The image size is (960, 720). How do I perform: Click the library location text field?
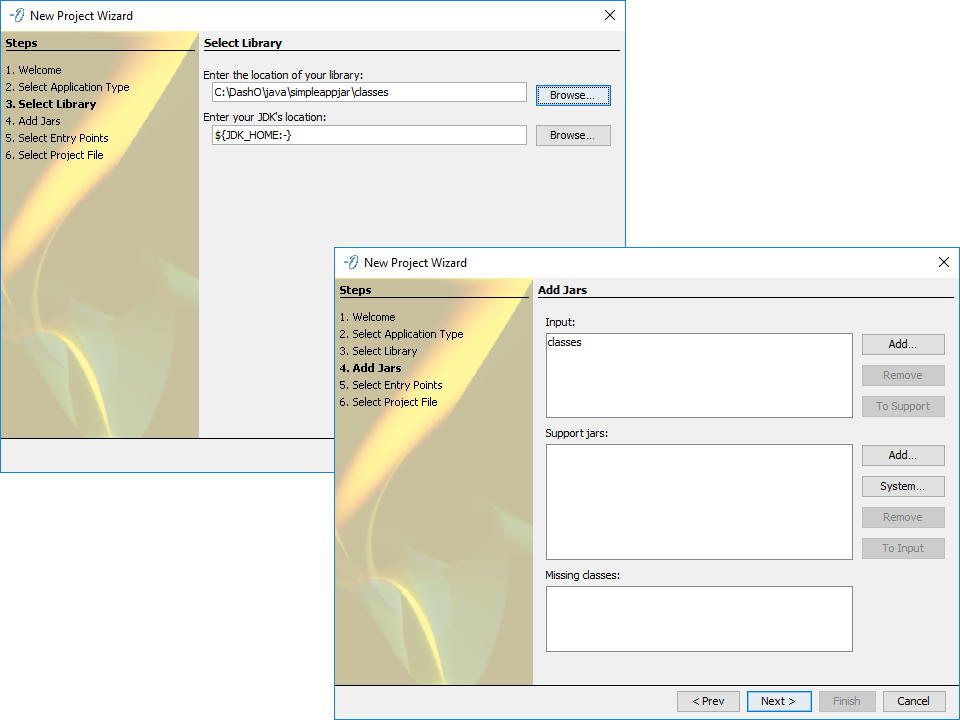[368, 92]
